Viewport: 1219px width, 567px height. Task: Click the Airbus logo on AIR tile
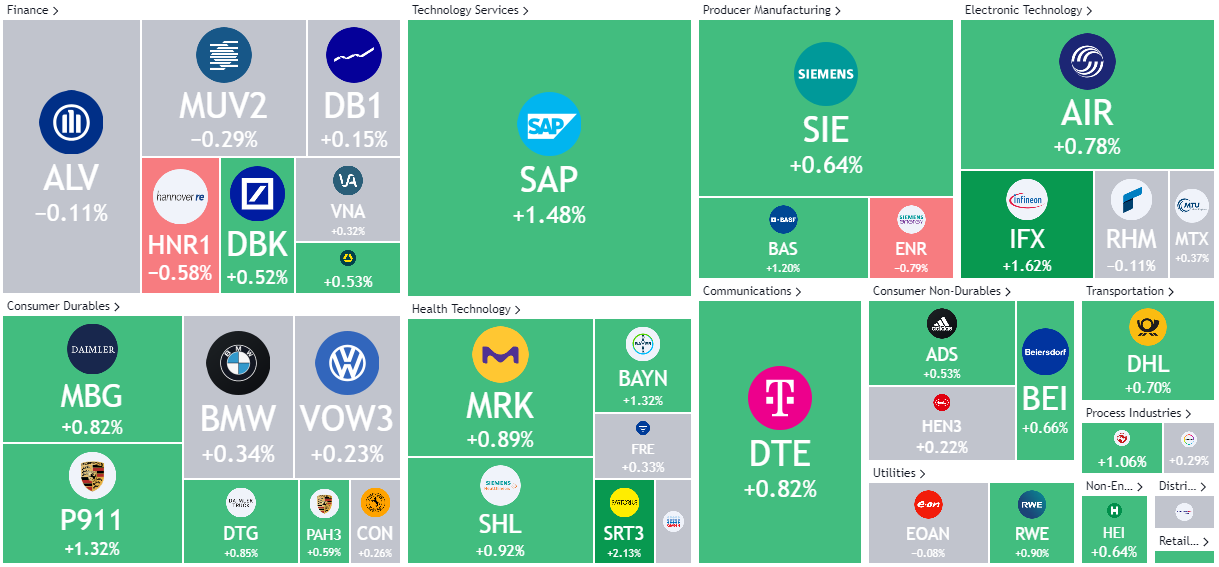1087,61
